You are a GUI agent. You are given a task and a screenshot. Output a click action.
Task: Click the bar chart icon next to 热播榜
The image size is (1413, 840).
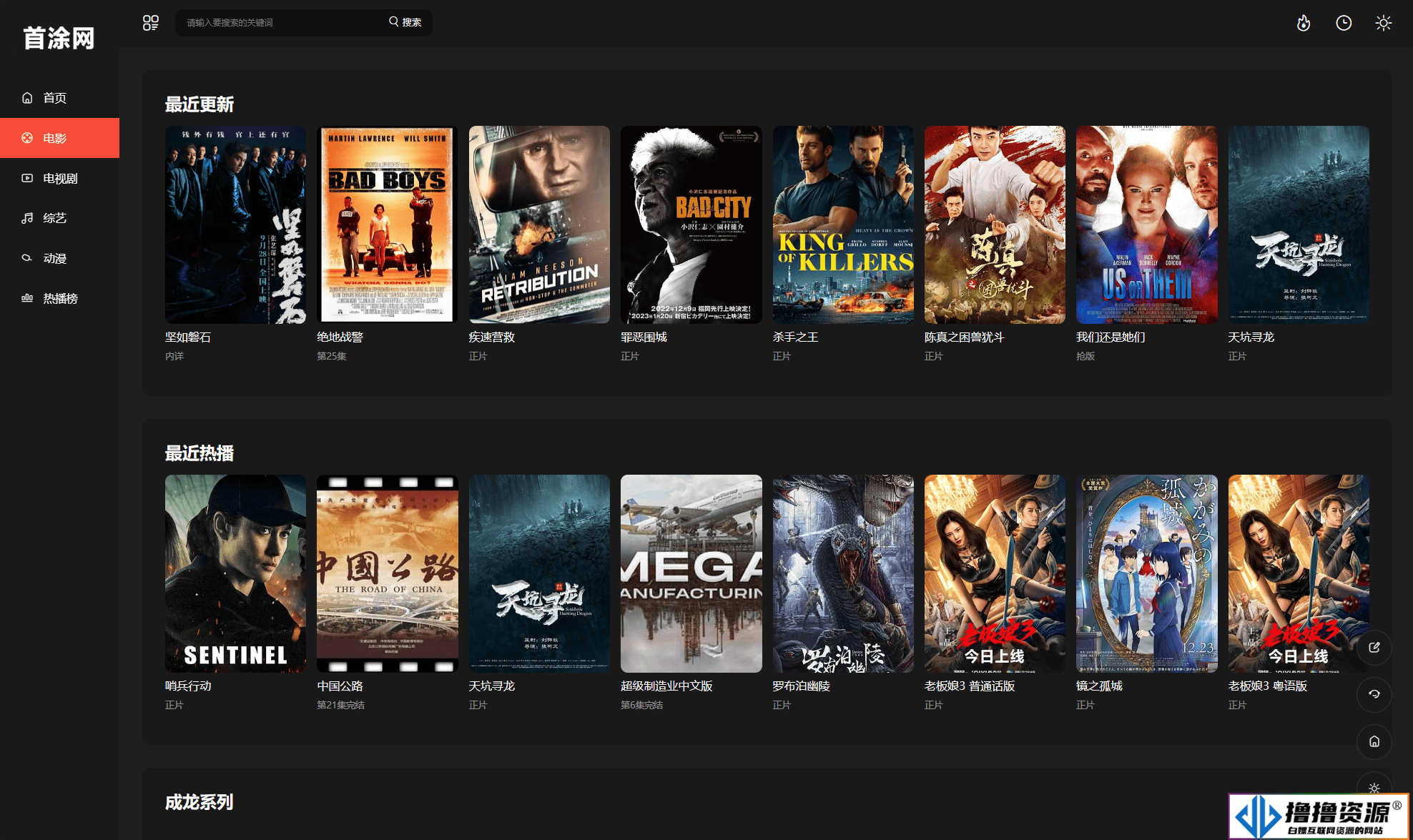(x=27, y=298)
